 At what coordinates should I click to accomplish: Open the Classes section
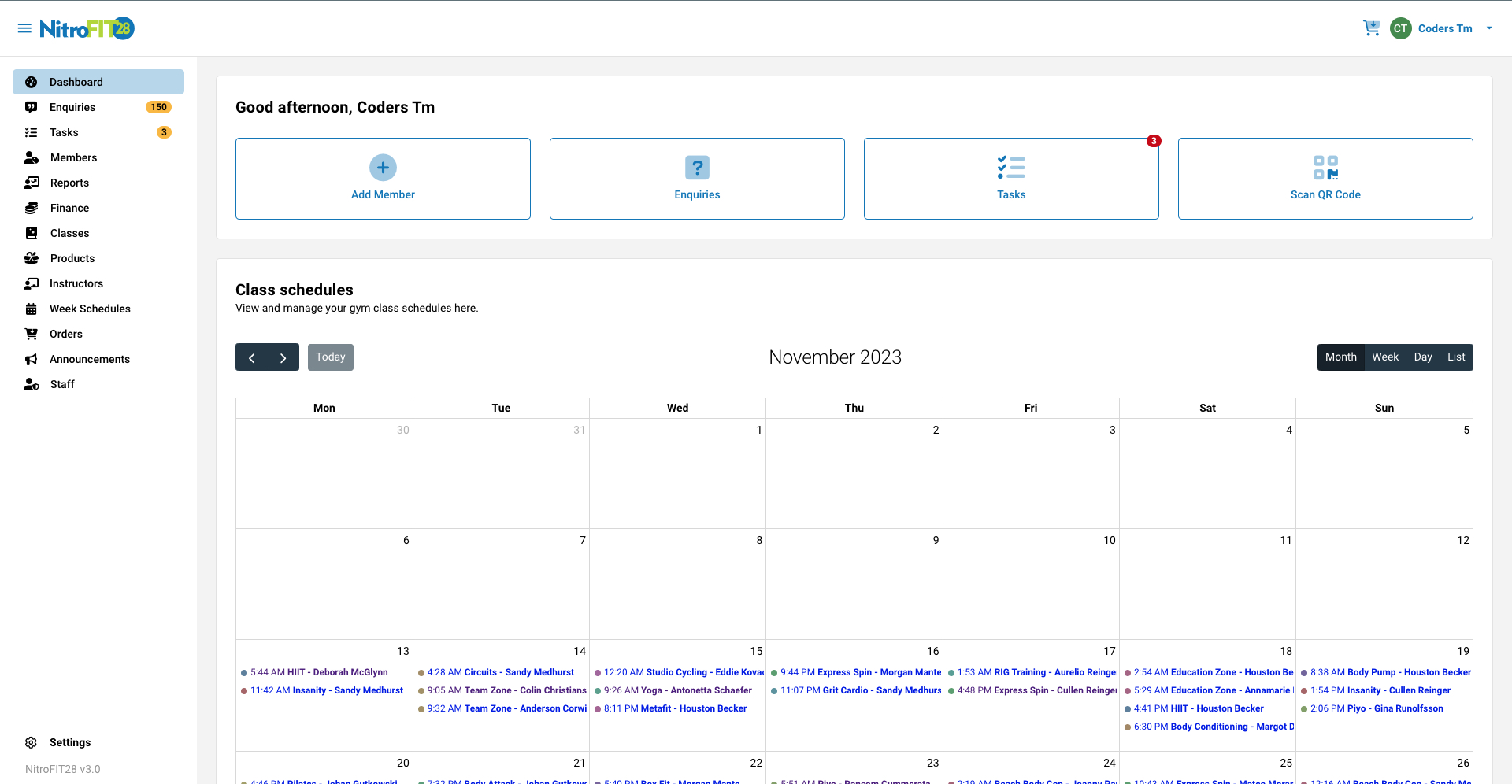pos(69,233)
